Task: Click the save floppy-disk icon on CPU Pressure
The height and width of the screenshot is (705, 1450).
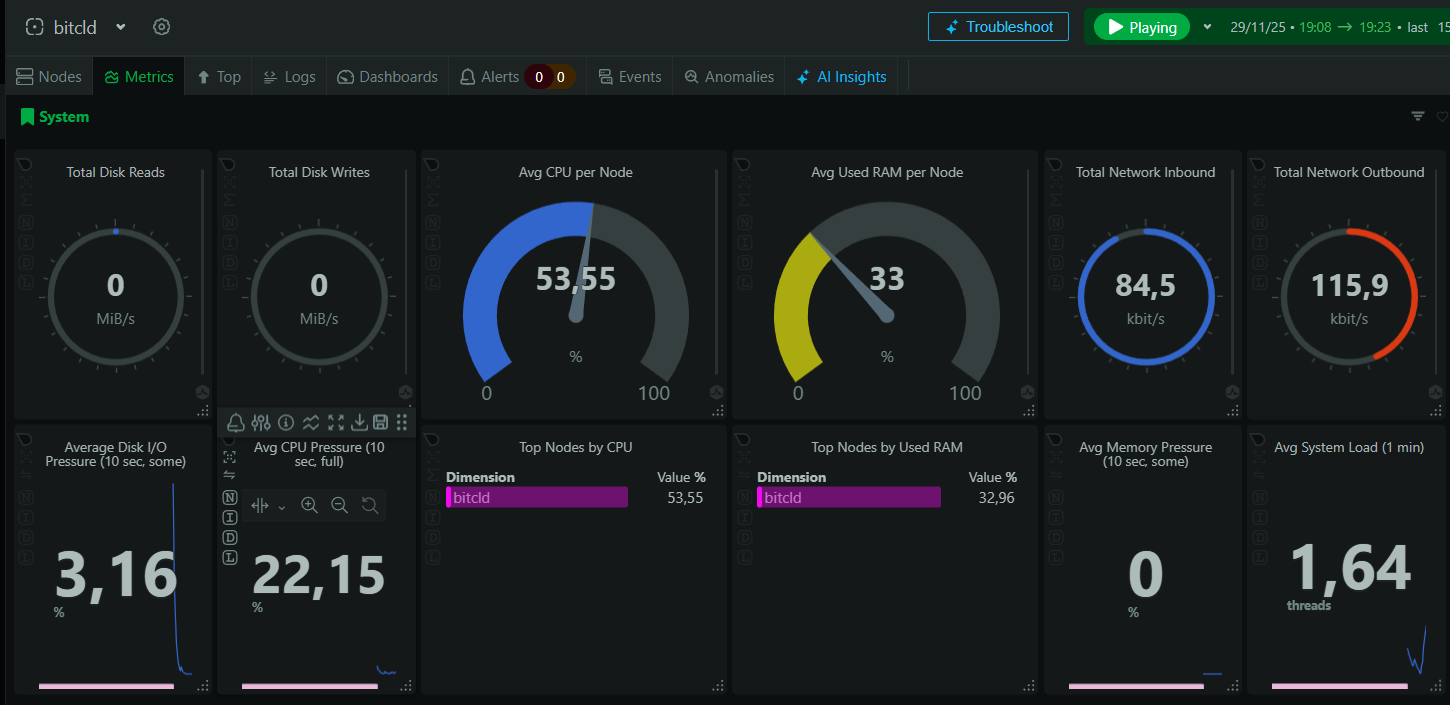Action: (380, 422)
